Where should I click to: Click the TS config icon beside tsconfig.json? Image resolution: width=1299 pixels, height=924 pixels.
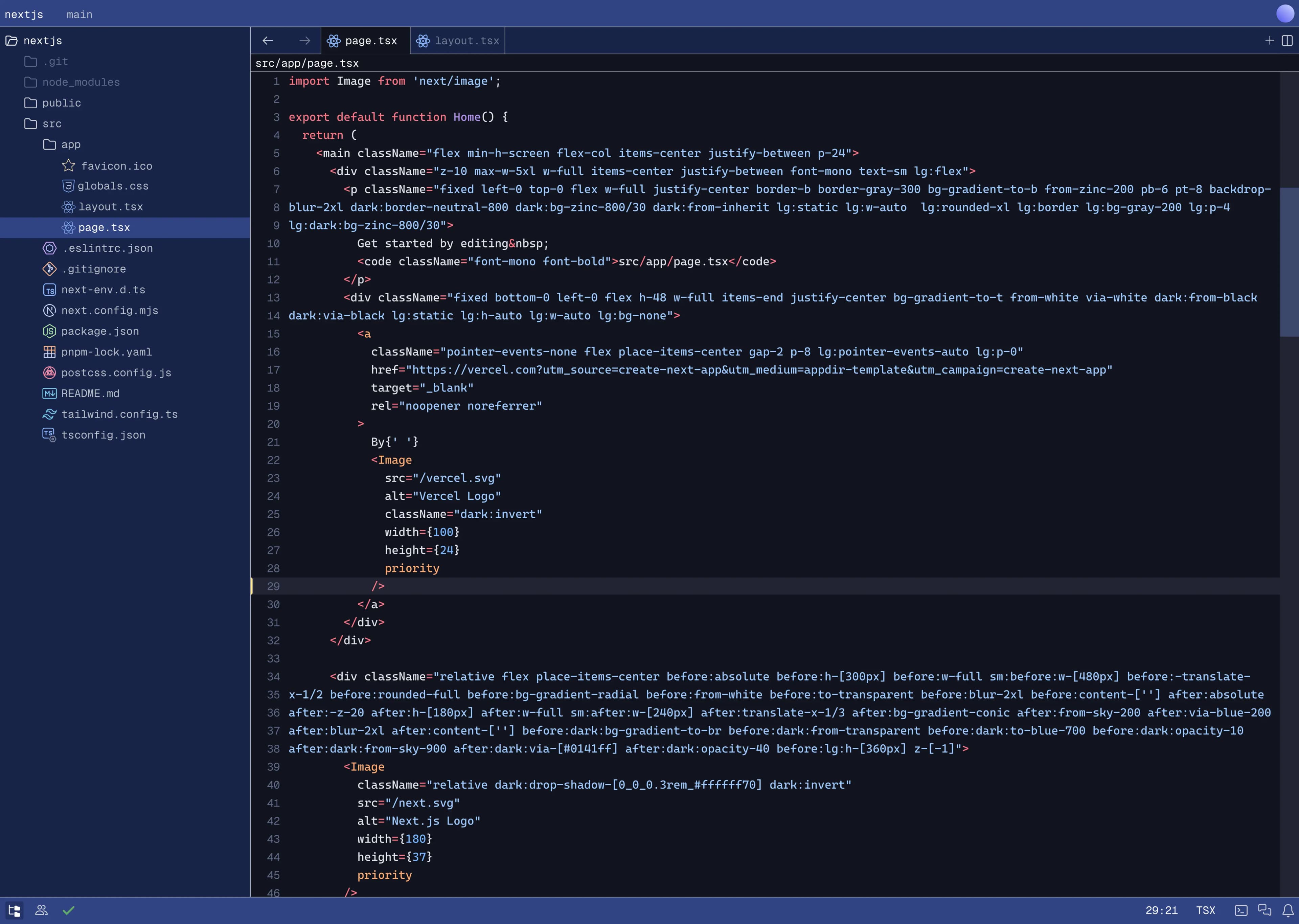(x=49, y=435)
